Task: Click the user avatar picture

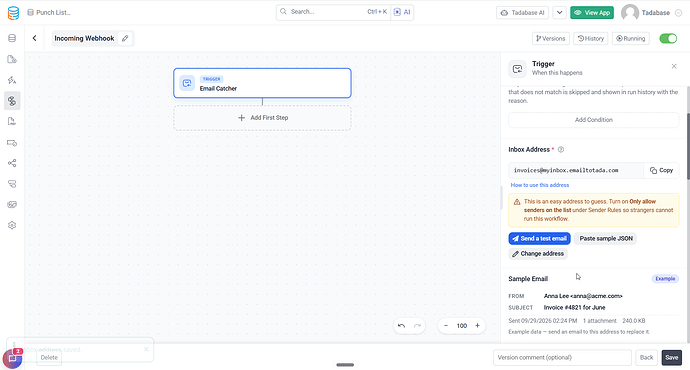Action: [x=630, y=13]
